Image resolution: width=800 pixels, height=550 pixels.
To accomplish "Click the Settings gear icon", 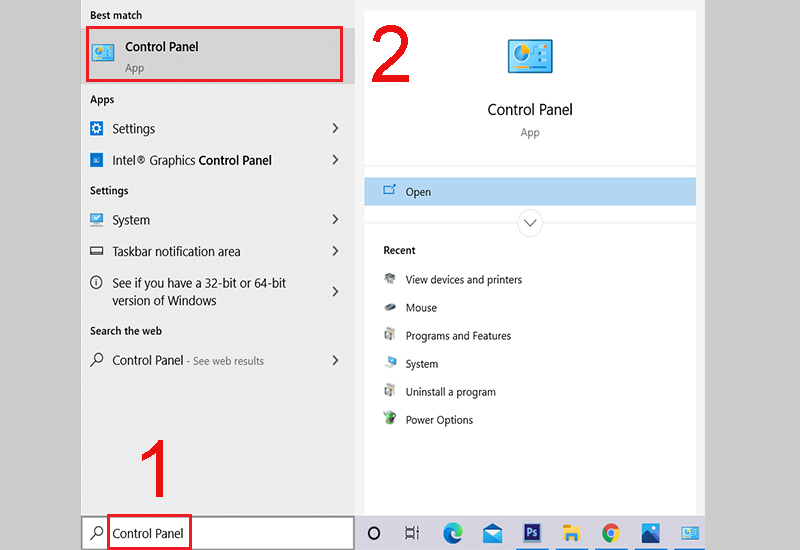I will [x=96, y=128].
